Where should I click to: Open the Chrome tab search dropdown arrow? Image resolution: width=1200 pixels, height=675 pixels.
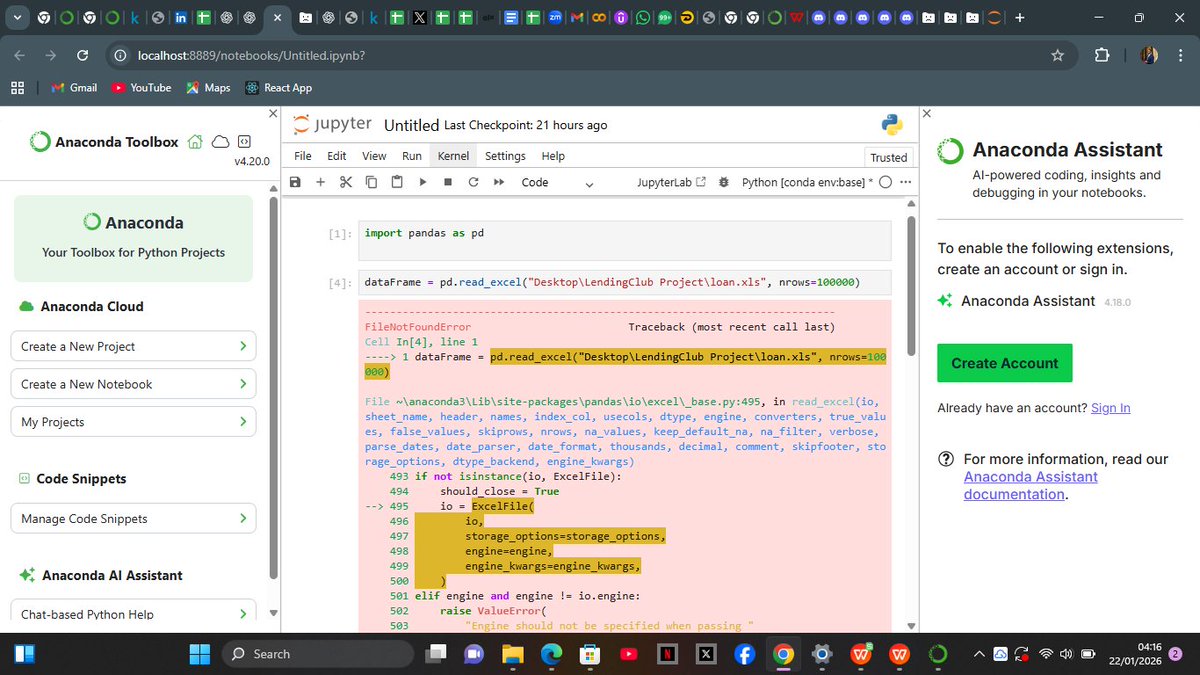point(15,18)
